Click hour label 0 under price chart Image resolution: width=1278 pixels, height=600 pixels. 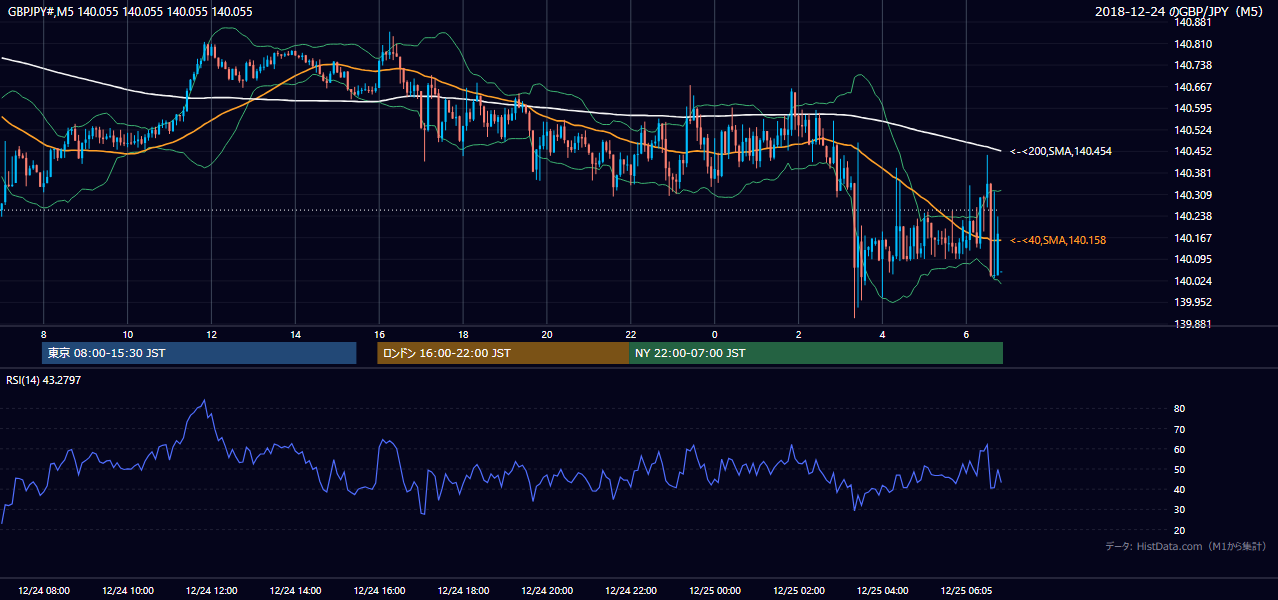(715, 334)
